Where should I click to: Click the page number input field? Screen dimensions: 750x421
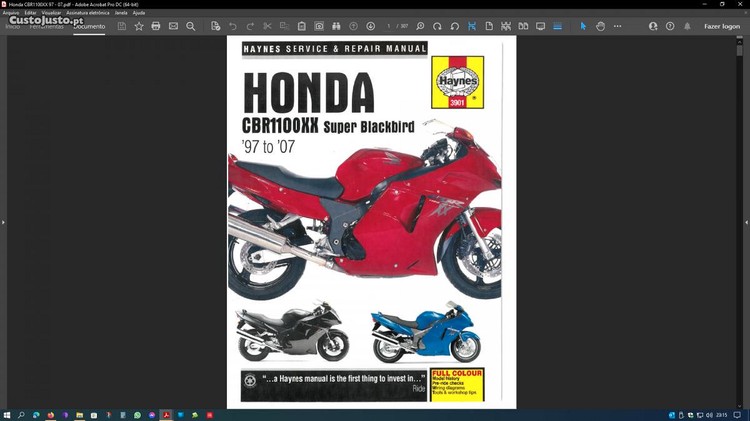(390, 26)
